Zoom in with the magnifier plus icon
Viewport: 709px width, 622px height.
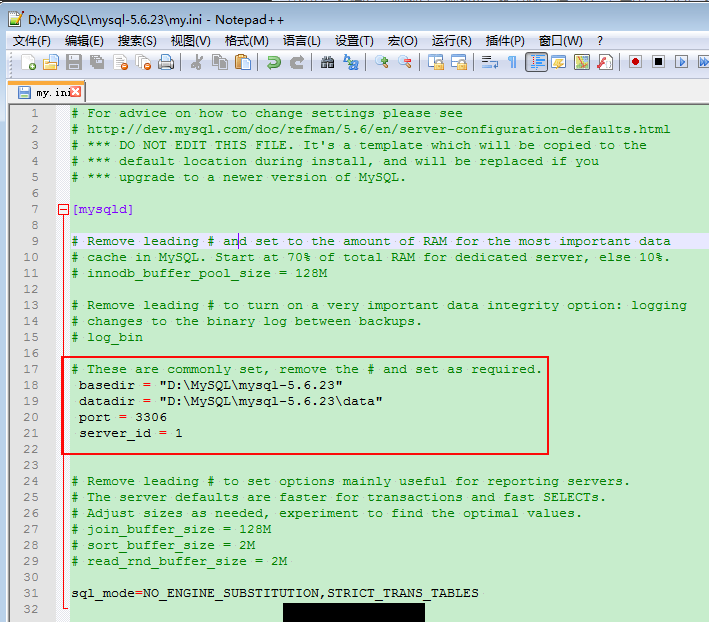[x=382, y=62]
